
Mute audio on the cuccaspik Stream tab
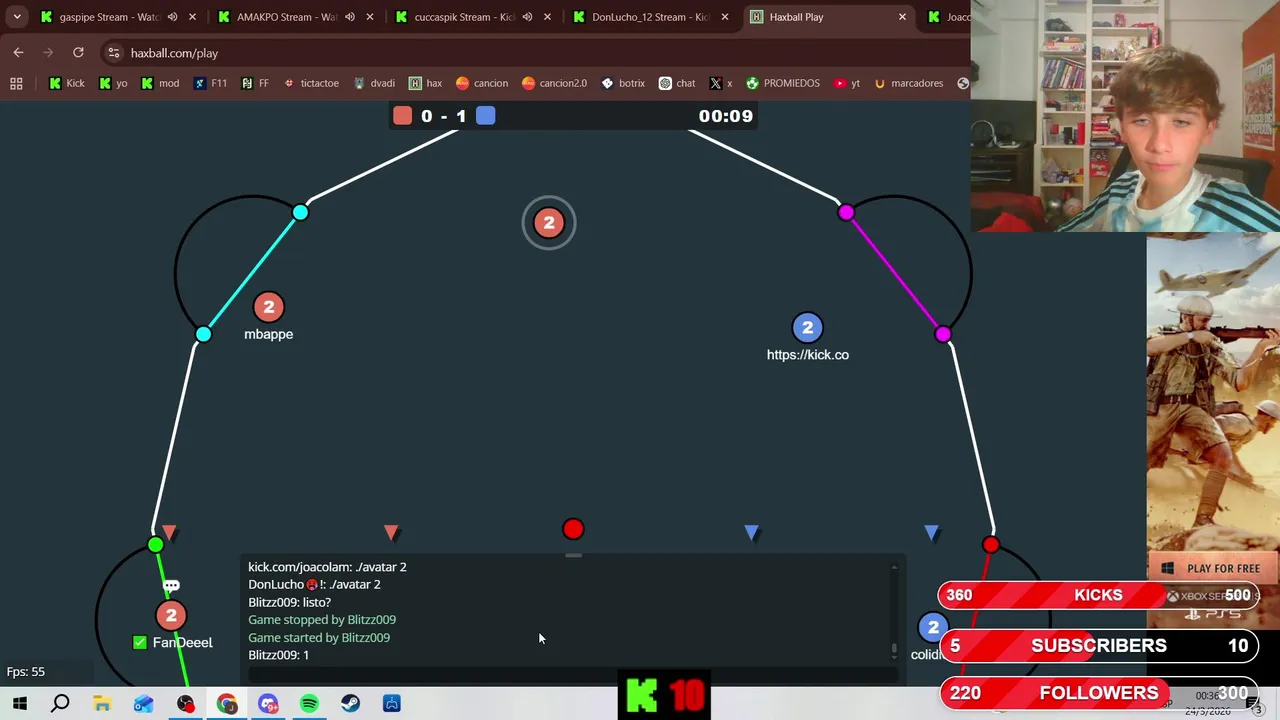(527, 17)
